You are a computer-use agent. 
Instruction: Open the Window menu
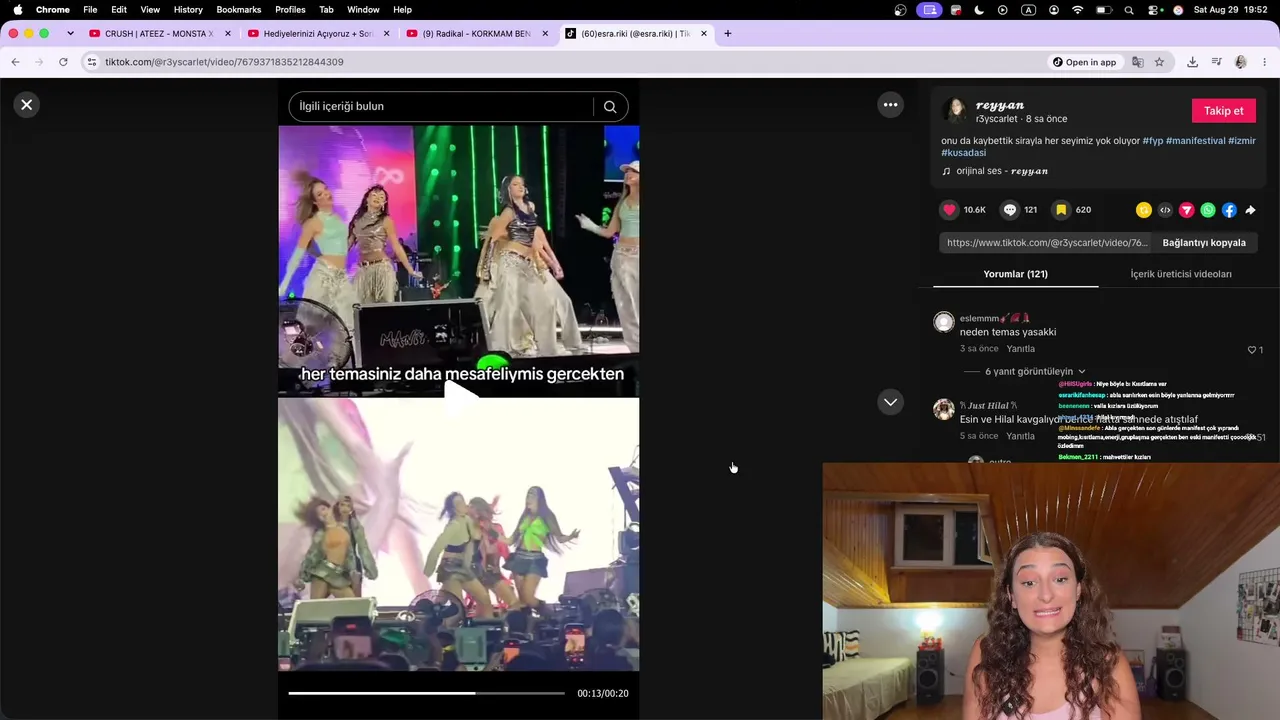tap(363, 10)
